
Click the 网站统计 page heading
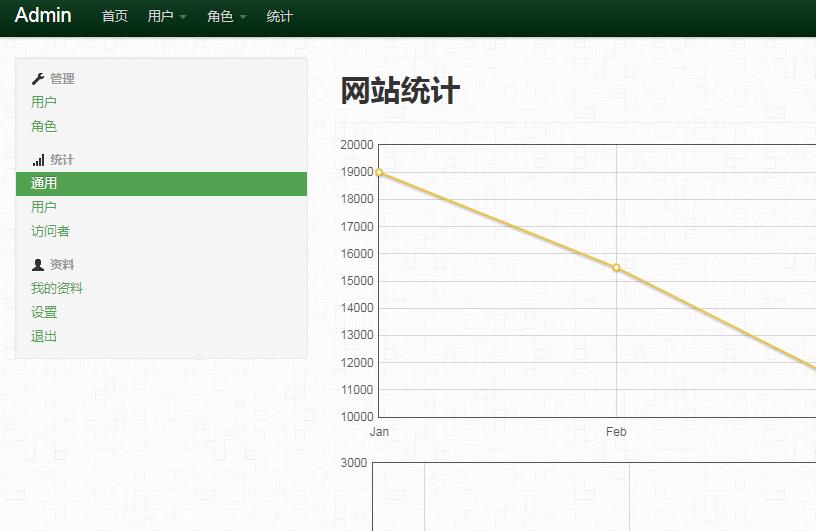click(400, 91)
